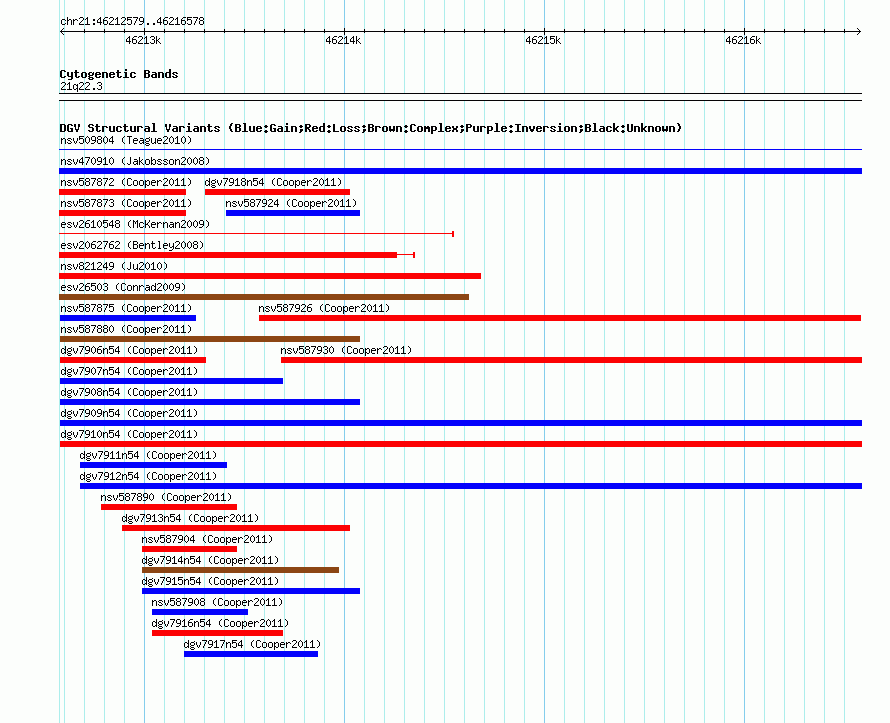The width and height of the screenshot is (890, 723).
Task: Click the 46216k ruler tick label
Action: [x=743, y=40]
